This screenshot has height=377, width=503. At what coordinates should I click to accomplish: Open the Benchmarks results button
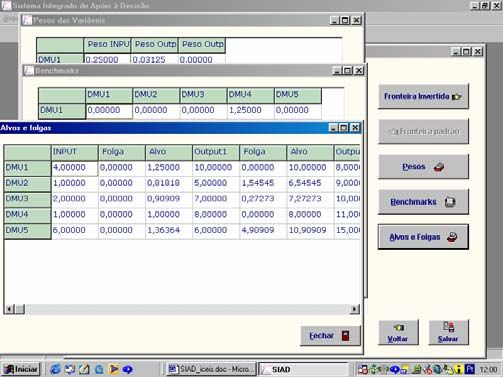[x=423, y=202]
